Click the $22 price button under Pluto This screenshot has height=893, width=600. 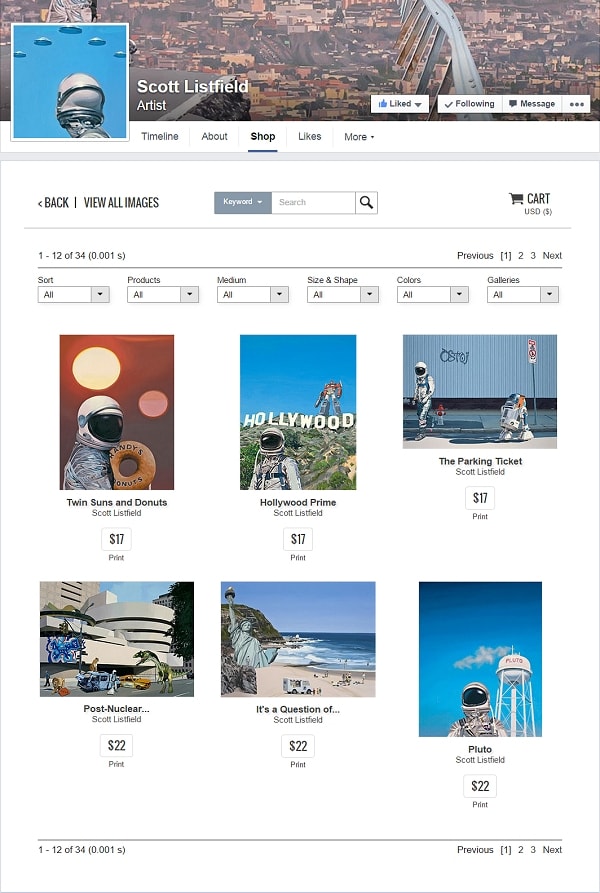(480, 786)
